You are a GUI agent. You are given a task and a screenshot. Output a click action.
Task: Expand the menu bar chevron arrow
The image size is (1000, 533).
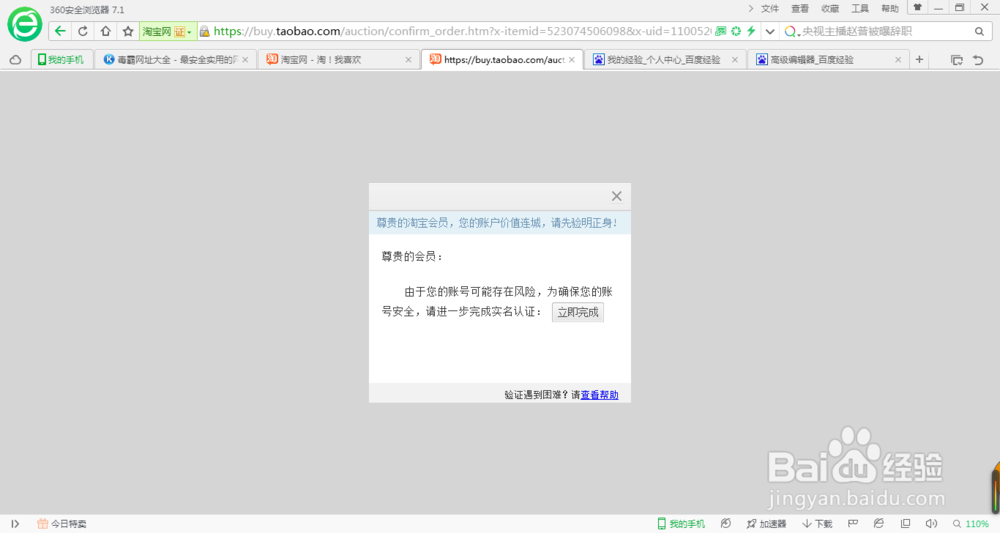pyautogui.click(x=751, y=8)
